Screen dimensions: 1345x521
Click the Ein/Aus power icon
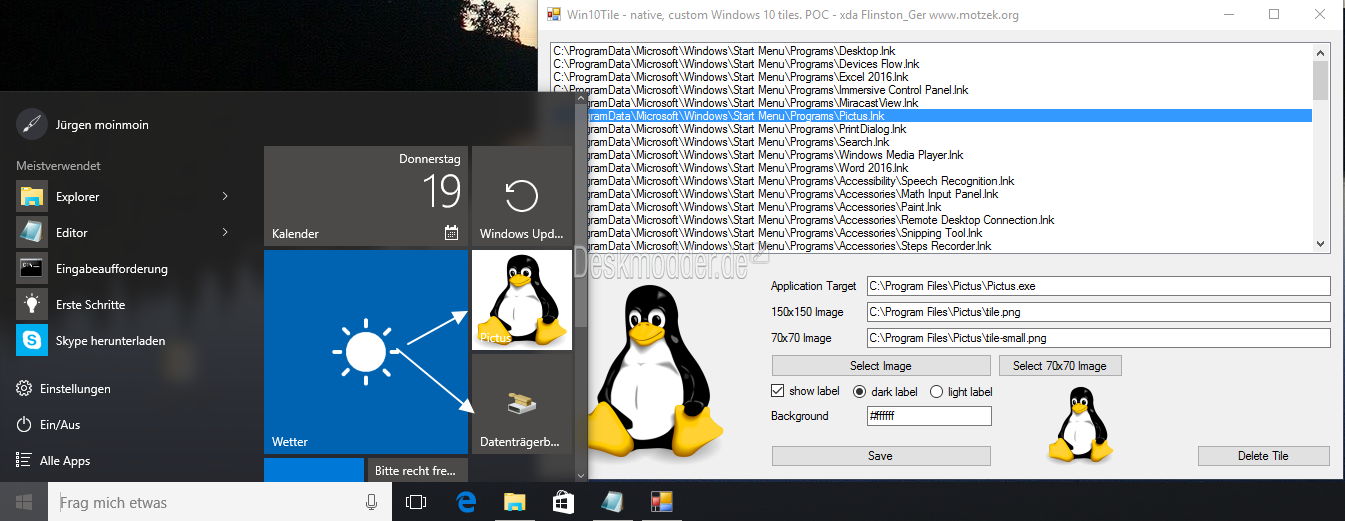coord(24,425)
